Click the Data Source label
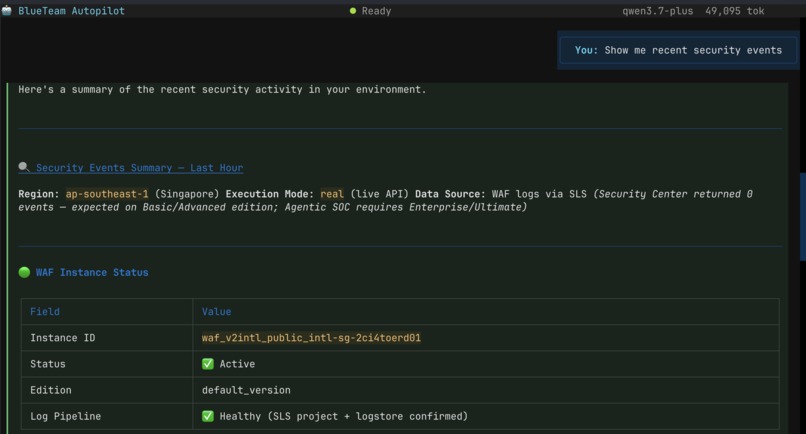The height and width of the screenshot is (434, 806). click(450, 194)
